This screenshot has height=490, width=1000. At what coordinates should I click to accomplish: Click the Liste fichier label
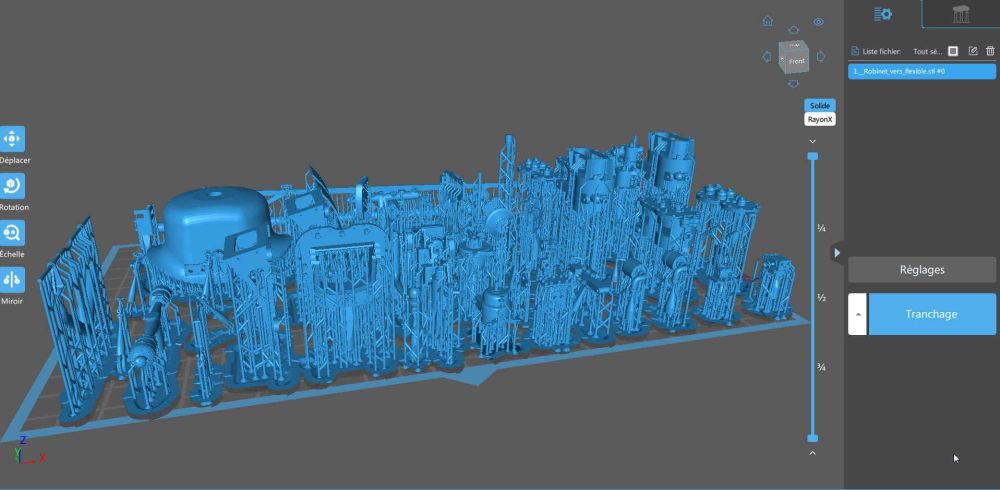point(881,52)
